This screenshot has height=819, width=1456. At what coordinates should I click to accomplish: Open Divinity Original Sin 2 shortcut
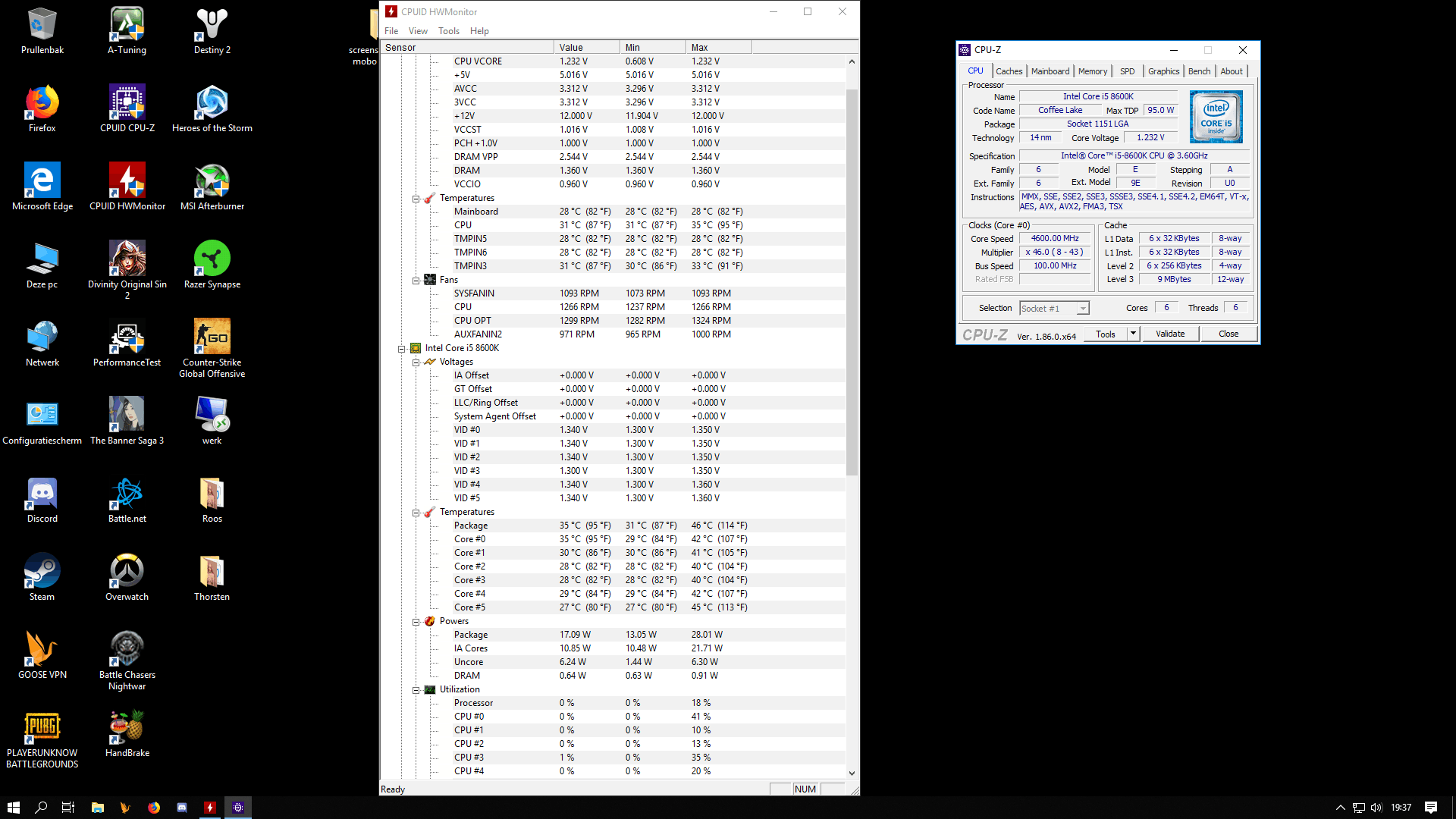(x=127, y=269)
